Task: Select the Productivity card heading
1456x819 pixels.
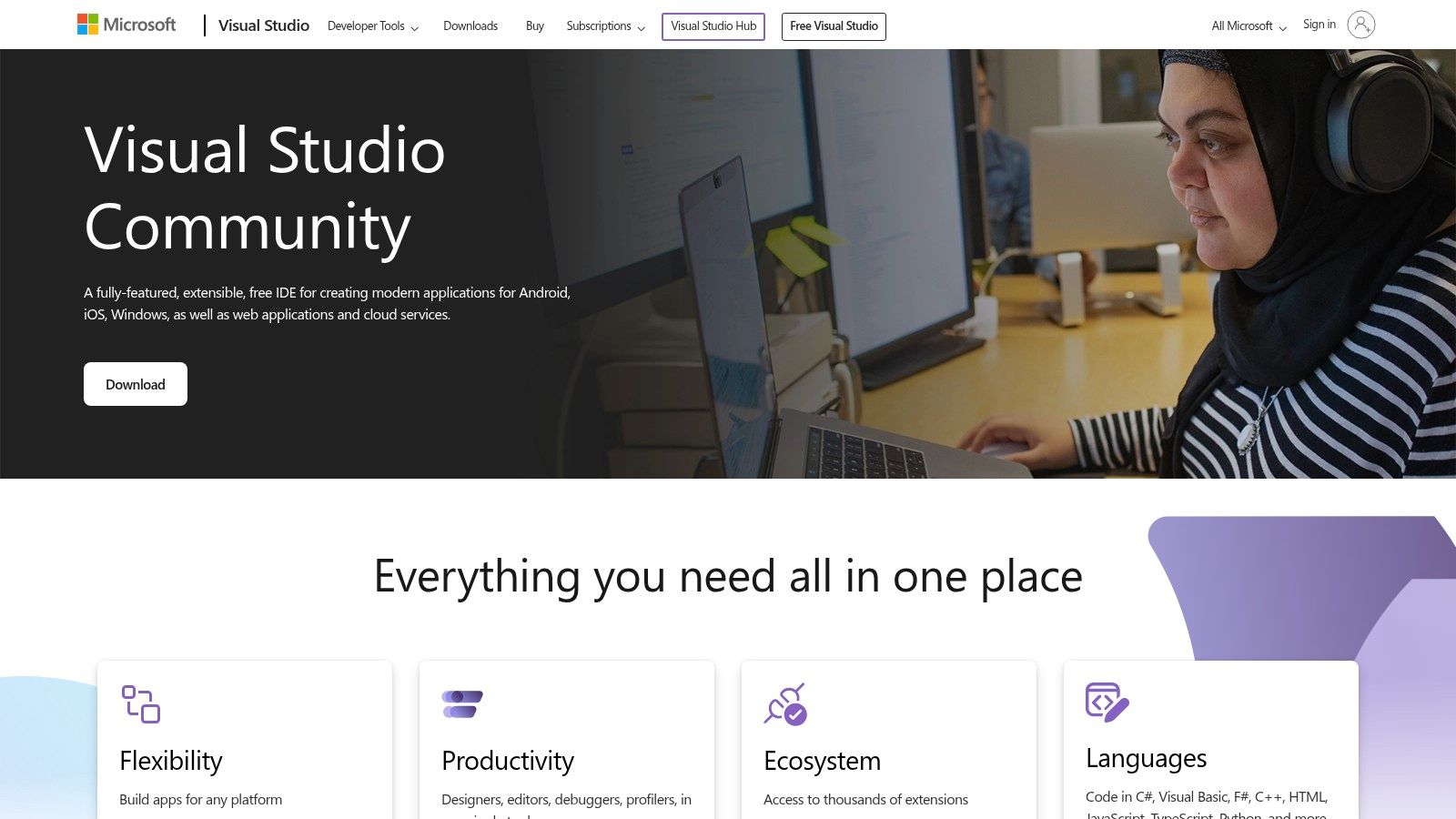Action: tap(508, 761)
